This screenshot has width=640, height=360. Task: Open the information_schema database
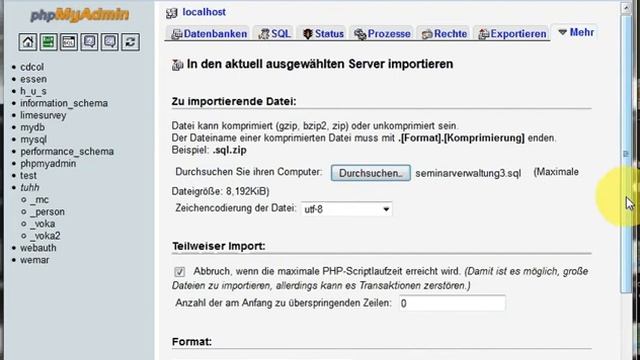(64, 103)
